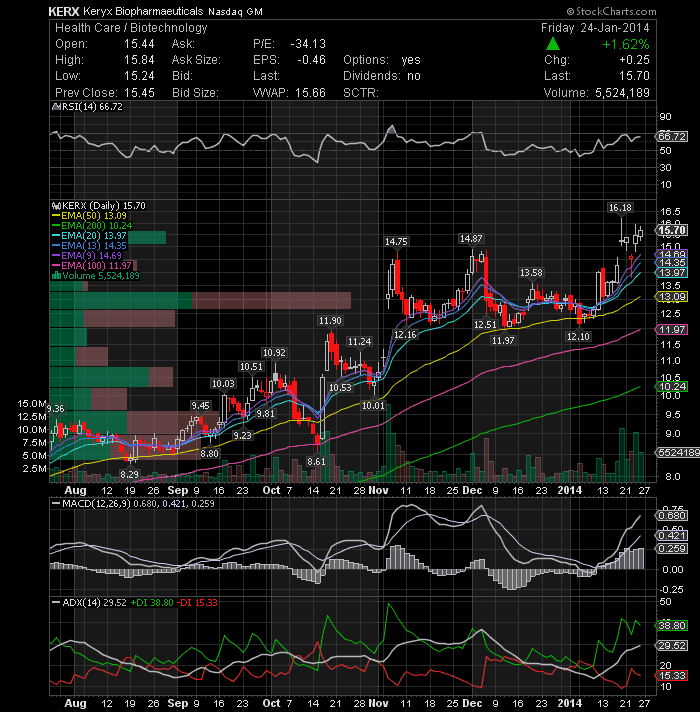700x712 pixels.
Task: Click the +1.62% percent change value
Action: click(x=626, y=44)
